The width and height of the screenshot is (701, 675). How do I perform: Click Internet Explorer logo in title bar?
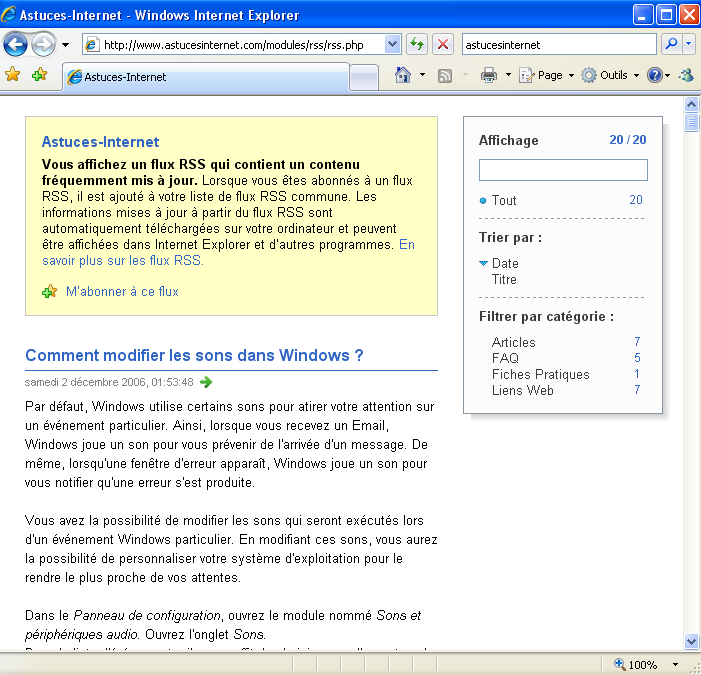(9, 15)
